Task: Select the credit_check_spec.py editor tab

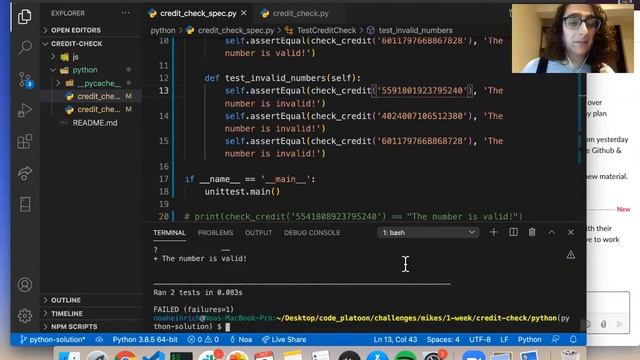Action: click(198, 13)
